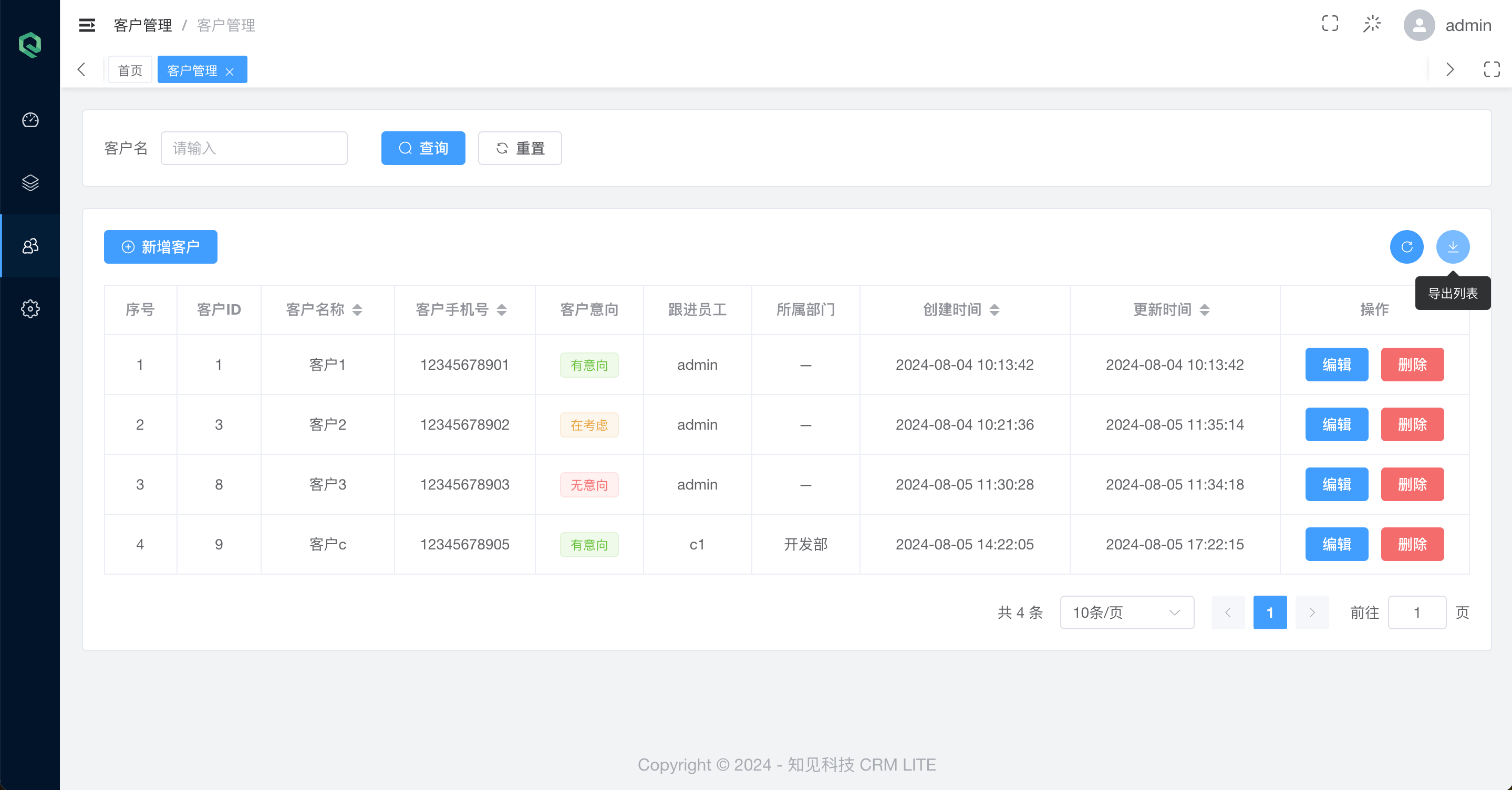Toggle fullscreen icon in top header
This screenshot has height=790, width=1512.
coord(1330,24)
